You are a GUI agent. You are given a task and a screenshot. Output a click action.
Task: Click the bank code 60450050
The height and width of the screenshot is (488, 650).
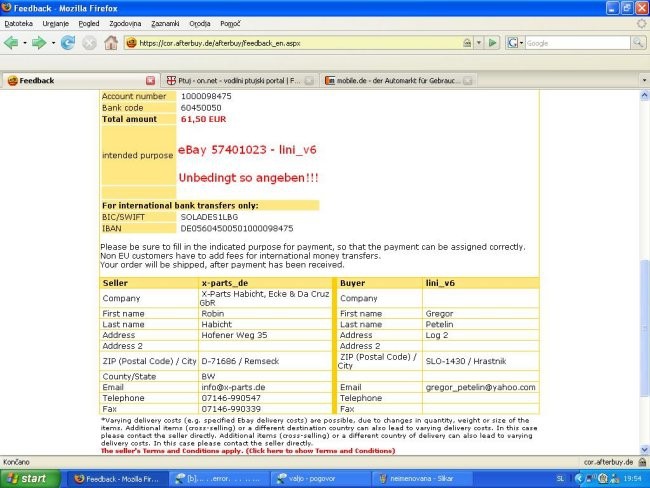pos(201,108)
